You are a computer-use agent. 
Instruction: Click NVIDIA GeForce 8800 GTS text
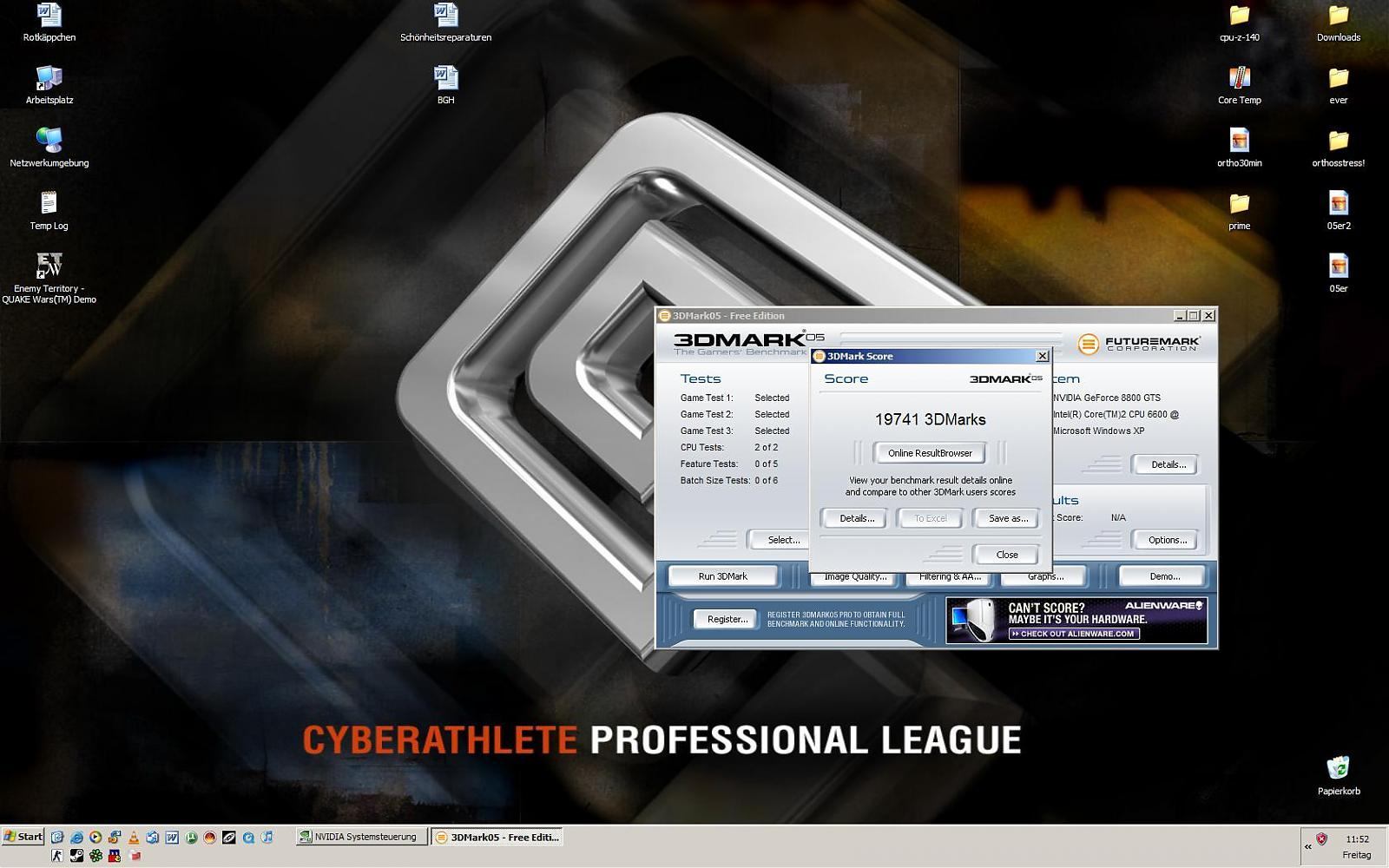coord(1107,398)
